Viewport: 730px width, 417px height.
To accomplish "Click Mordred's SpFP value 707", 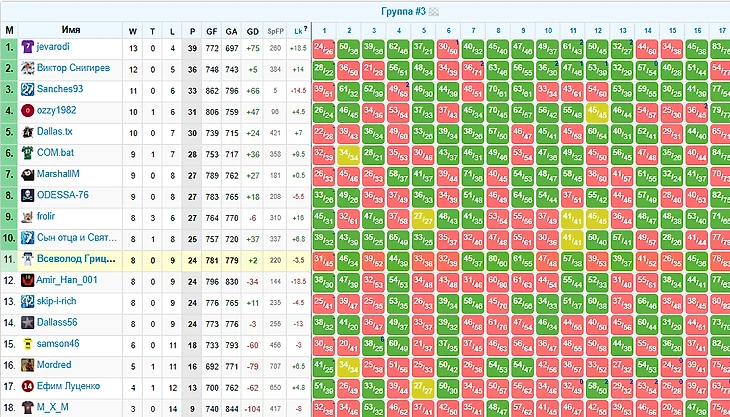I will pos(275,367).
